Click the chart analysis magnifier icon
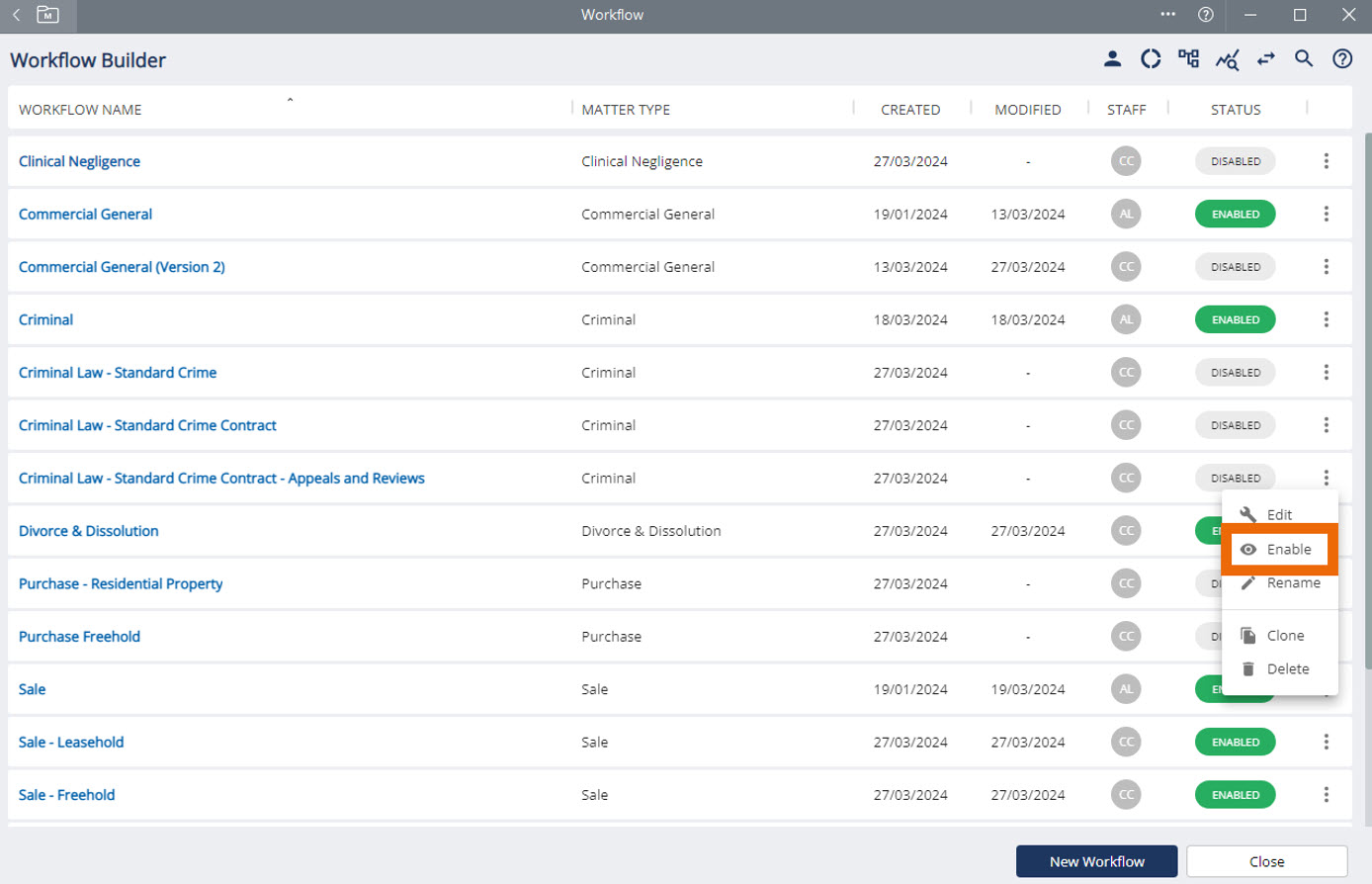This screenshot has width=1372, height=884. point(1227,60)
